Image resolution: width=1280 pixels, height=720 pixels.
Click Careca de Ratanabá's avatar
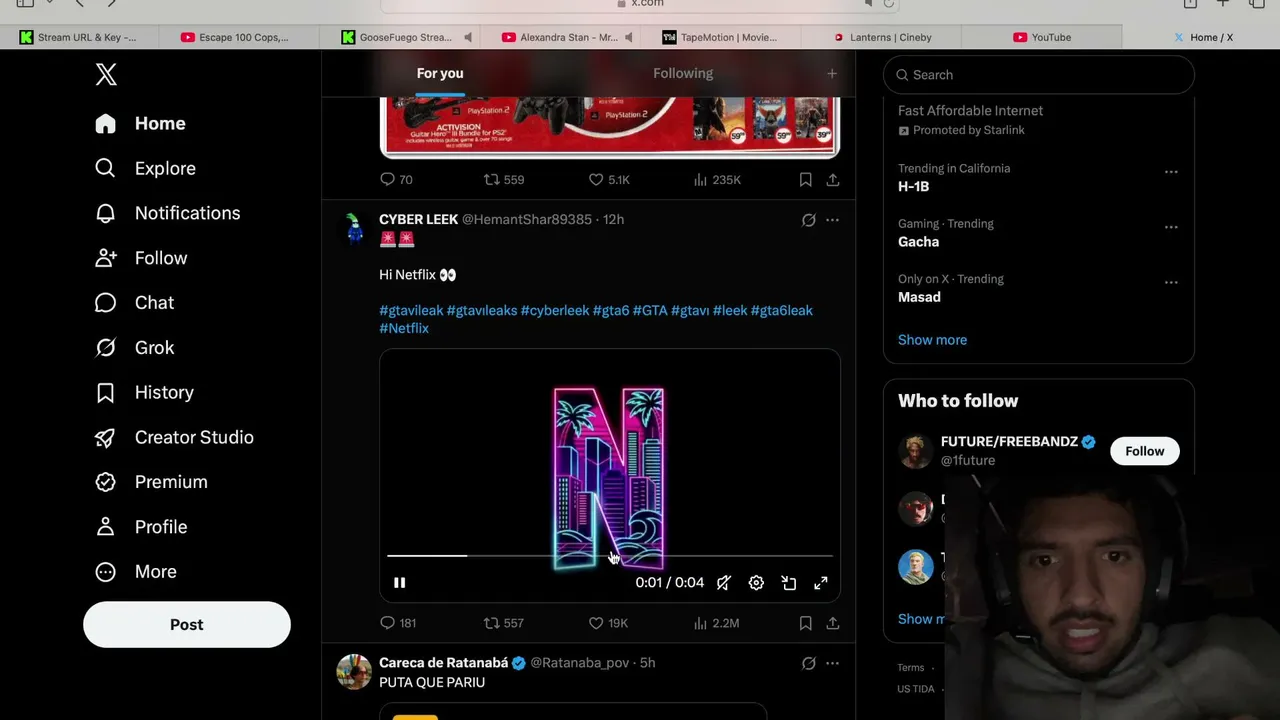click(x=354, y=672)
